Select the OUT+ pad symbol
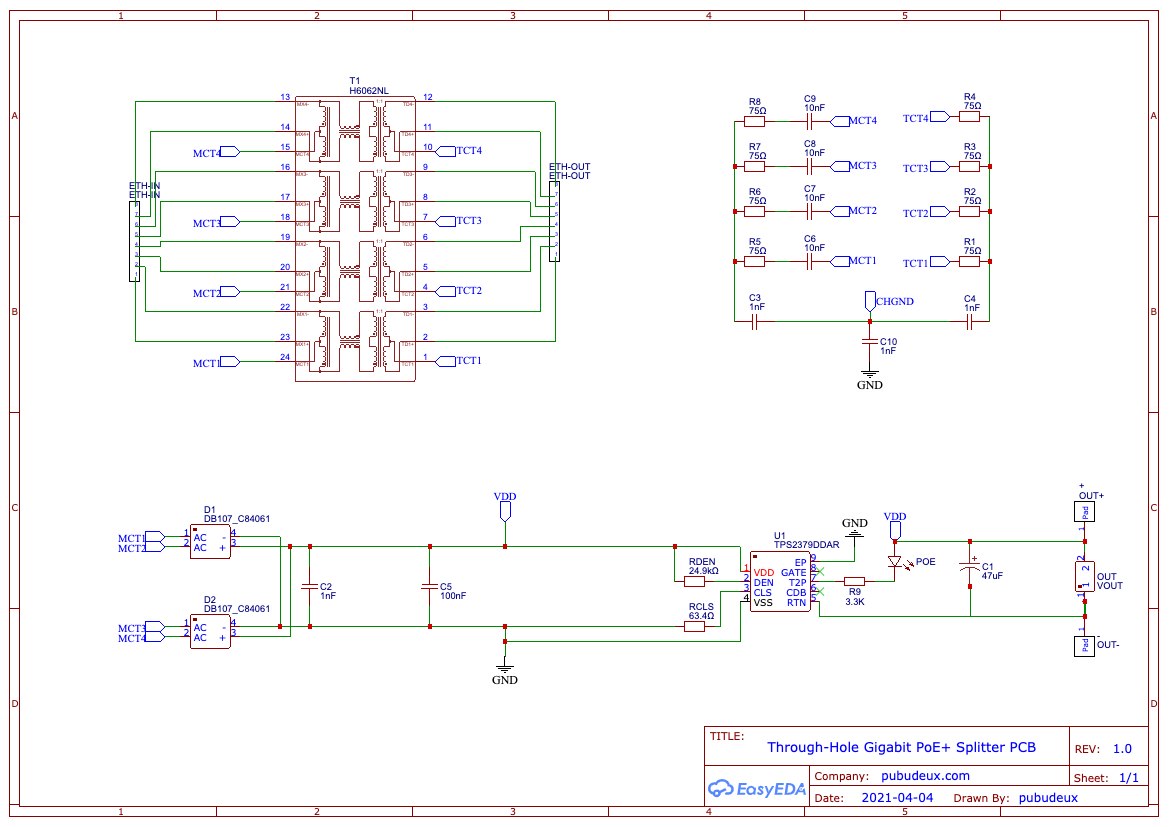Screen dimensions: 1169x827 [1084, 512]
